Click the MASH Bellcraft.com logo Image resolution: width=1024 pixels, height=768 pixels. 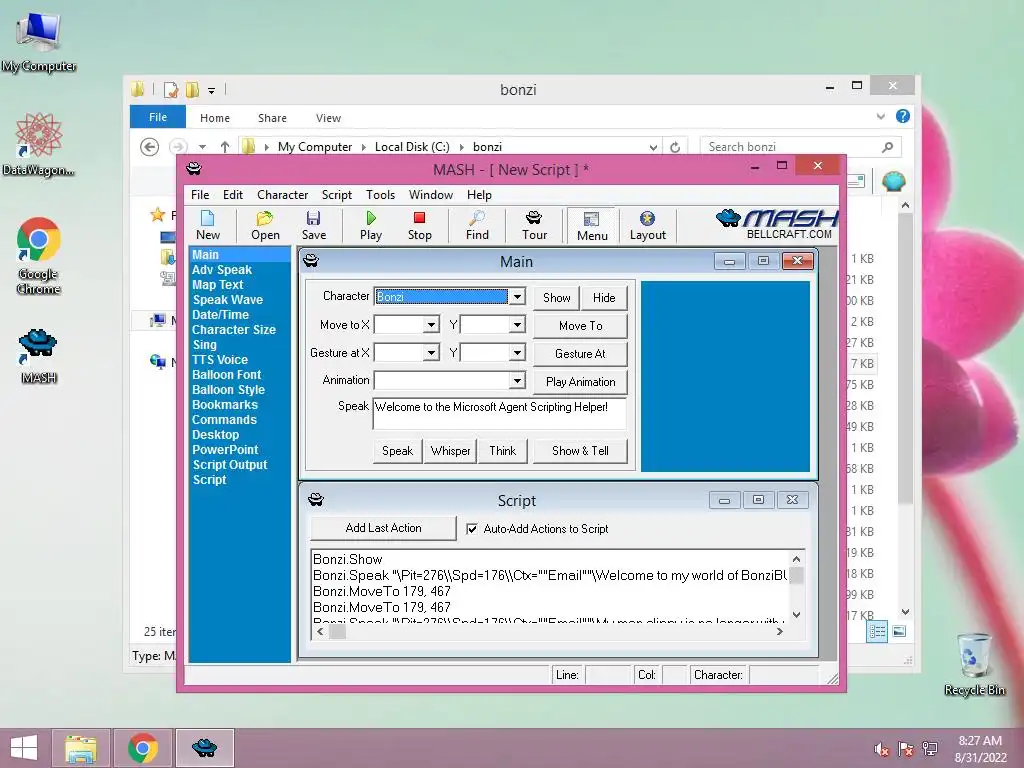tap(776, 224)
